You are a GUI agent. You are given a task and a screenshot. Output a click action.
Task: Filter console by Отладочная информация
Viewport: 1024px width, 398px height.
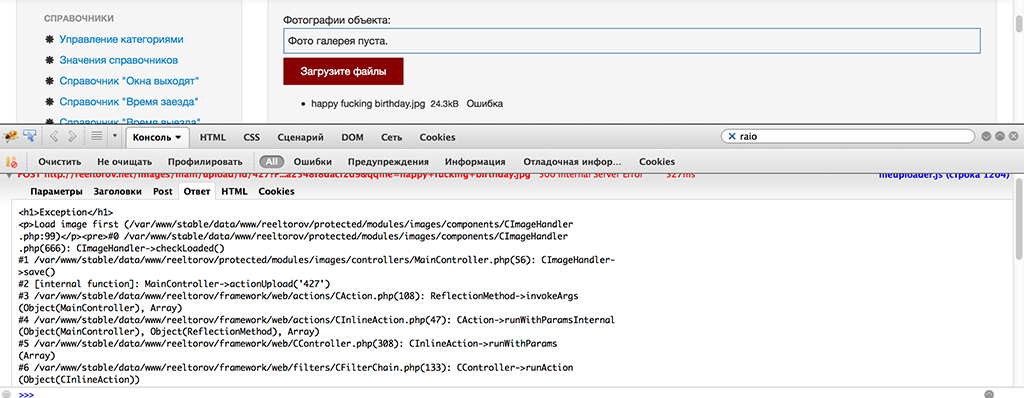tap(571, 161)
